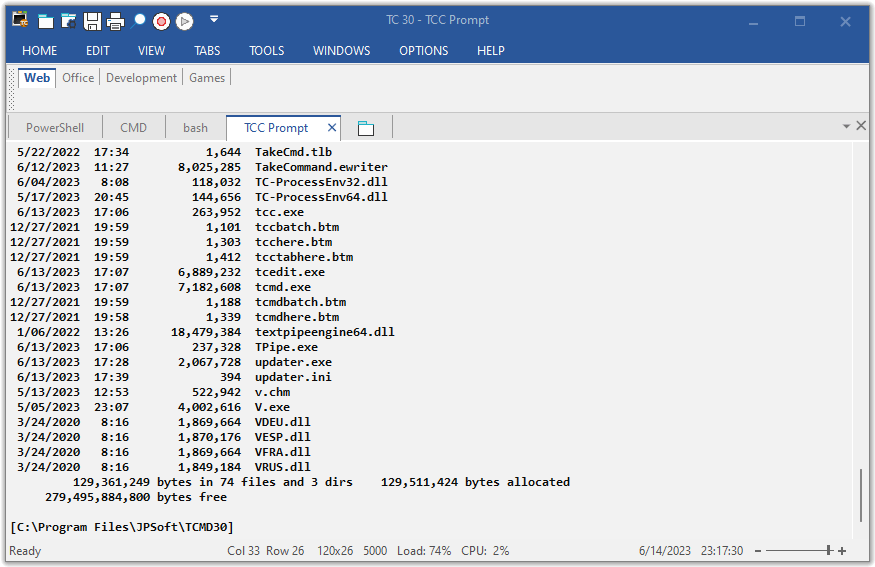Click the updater.ini file name
Viewport: 875px width, 567px height.
coord(294,377)
